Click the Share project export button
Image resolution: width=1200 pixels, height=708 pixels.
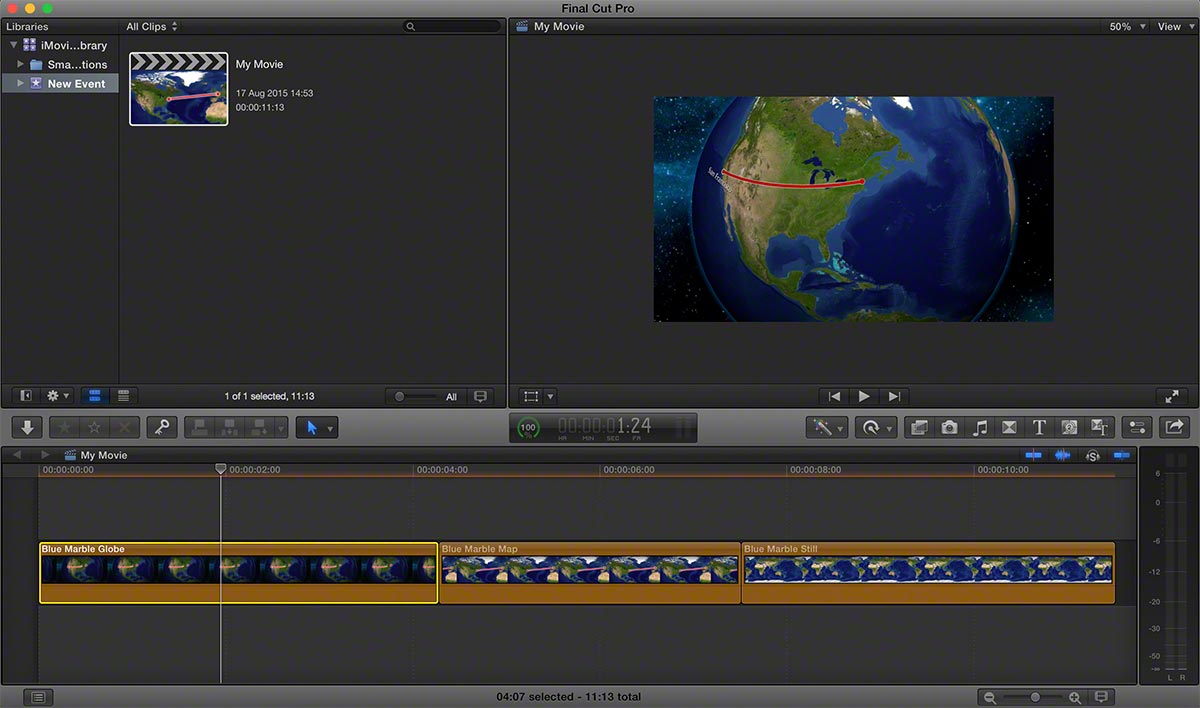1174,427
